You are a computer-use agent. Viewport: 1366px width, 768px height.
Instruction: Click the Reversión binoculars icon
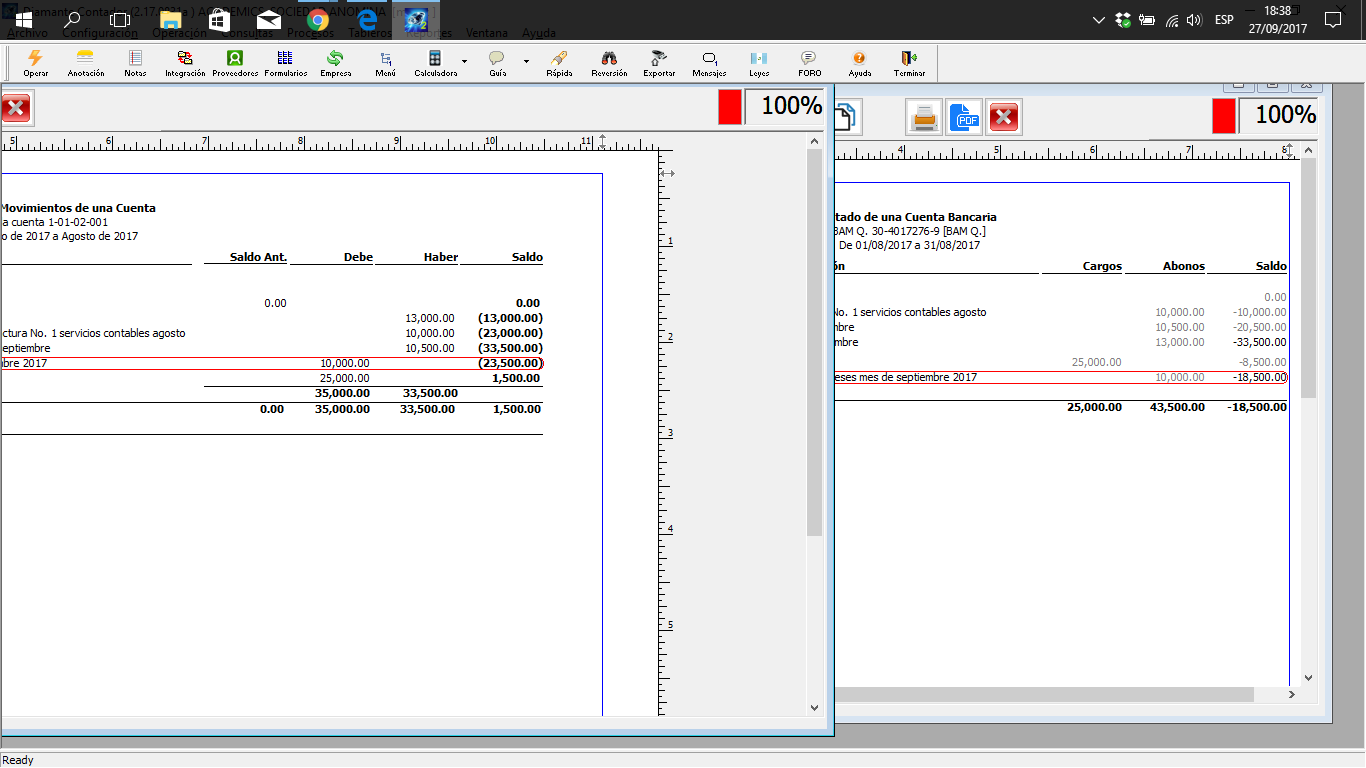coord(609,63)
